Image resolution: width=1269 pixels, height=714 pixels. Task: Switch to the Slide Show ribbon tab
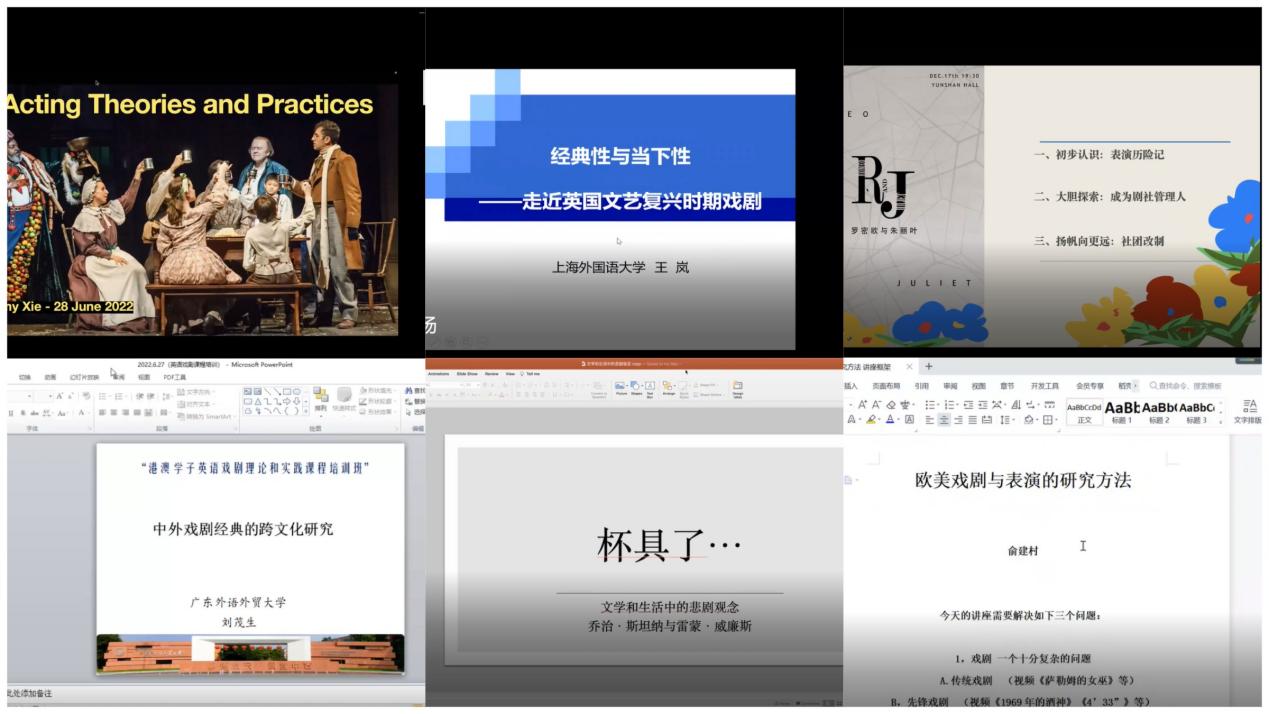(x=467, y=373)
